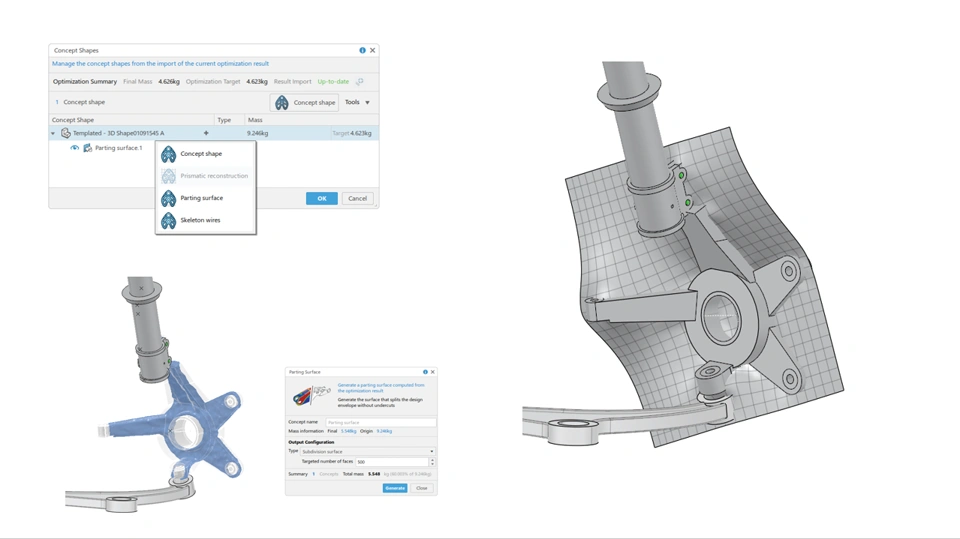Confirm with OK in Concept Shapes
This screenshot has height=539, width=960.
click(x=321, y=198)
